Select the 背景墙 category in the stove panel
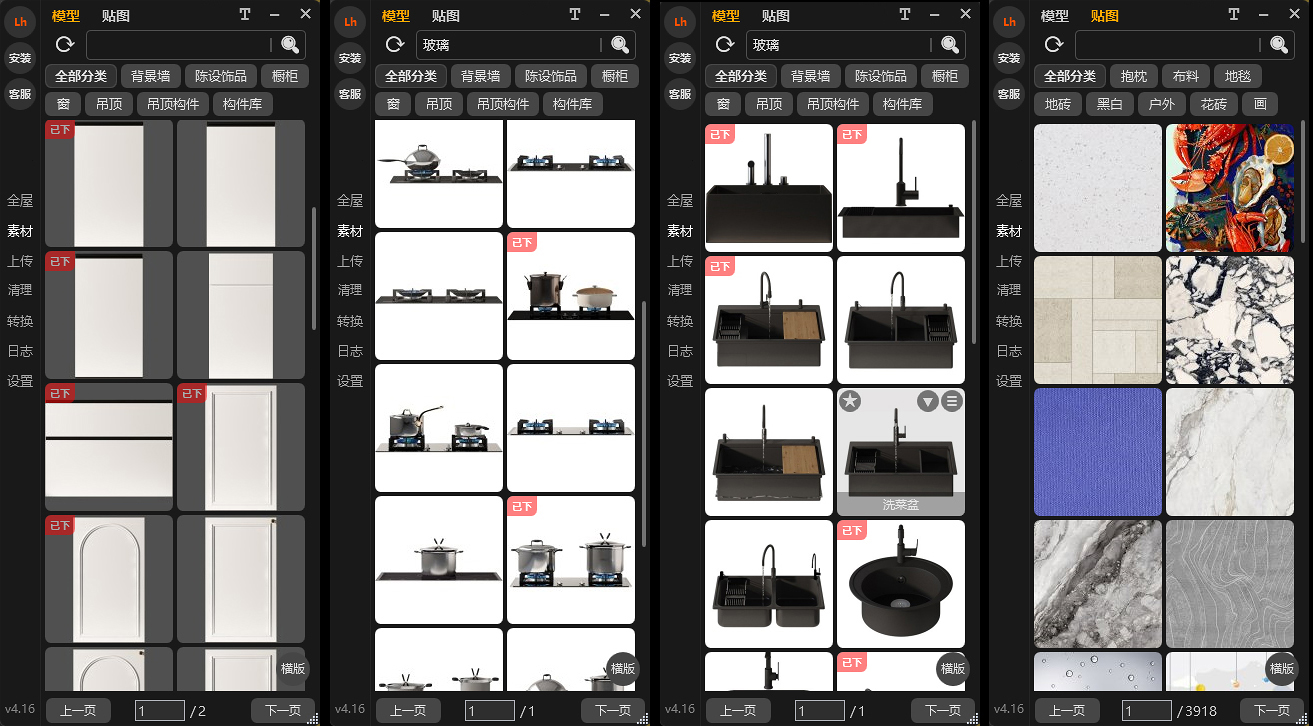 coord(480,76)
